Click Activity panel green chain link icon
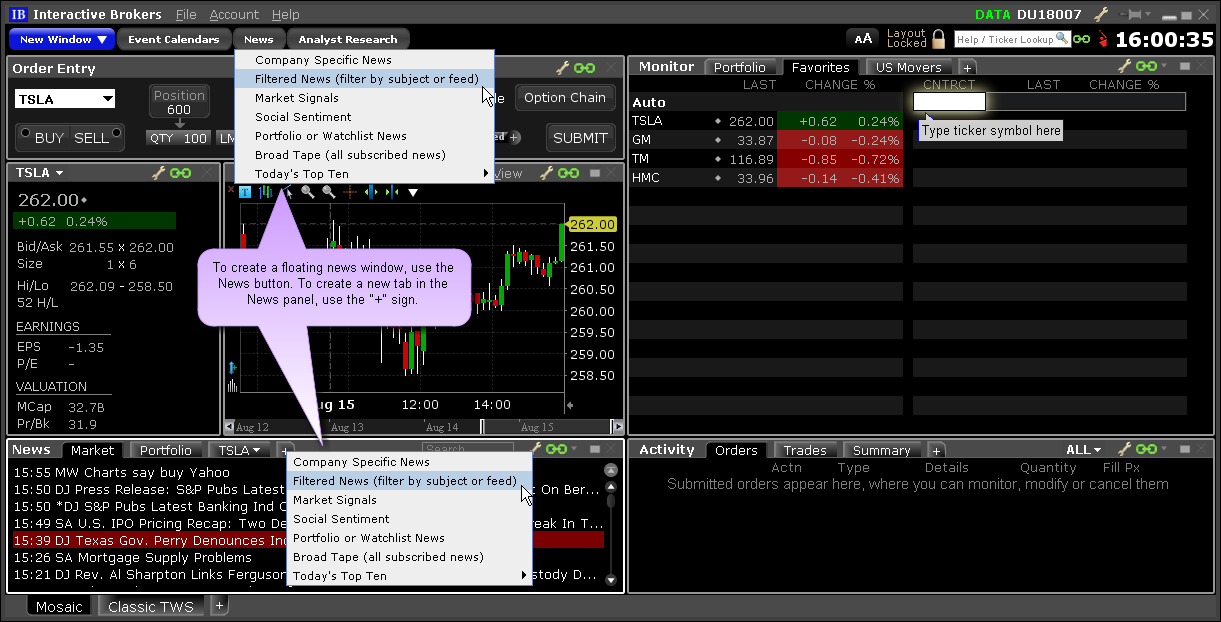 pos(1145,450)
